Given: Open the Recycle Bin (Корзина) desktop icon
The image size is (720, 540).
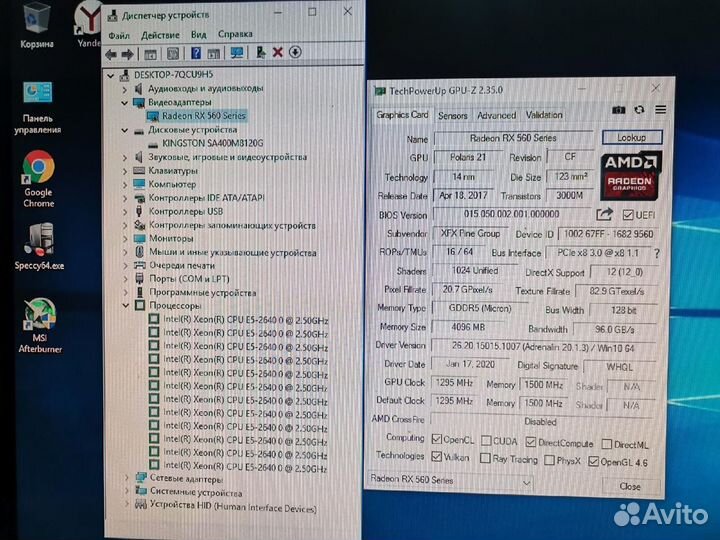Looking at the screenshot, I should [x=37, y=25].
